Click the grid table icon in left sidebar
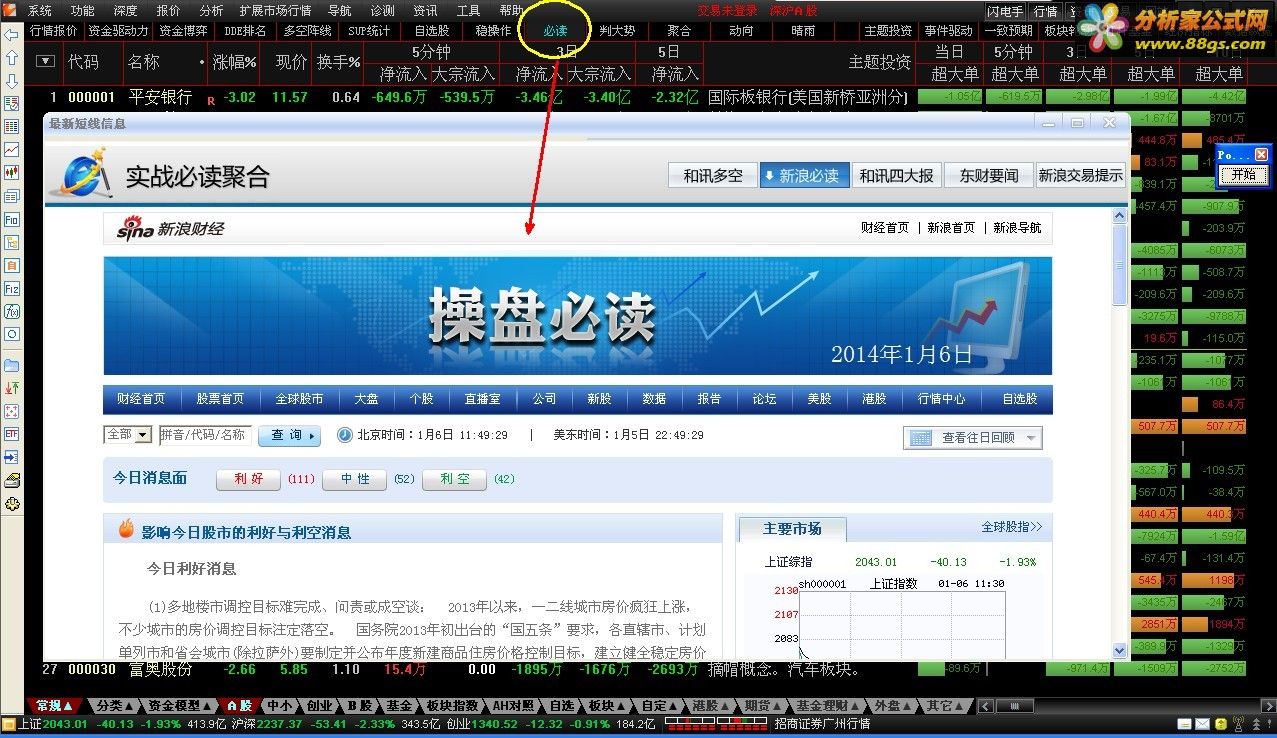This screenshot has height=738, width=1277. coord(12,127)
